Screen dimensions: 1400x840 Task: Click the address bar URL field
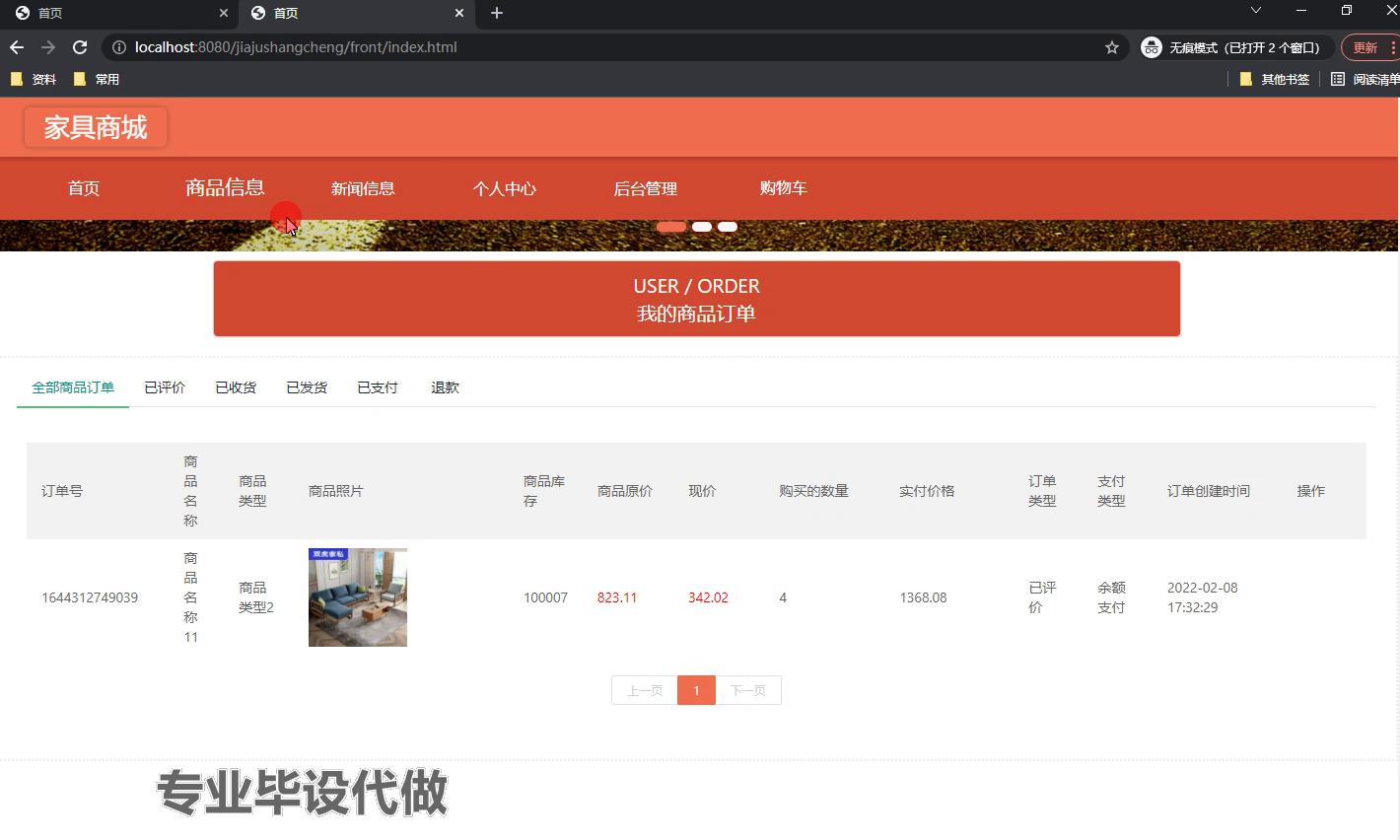point(592,47)
